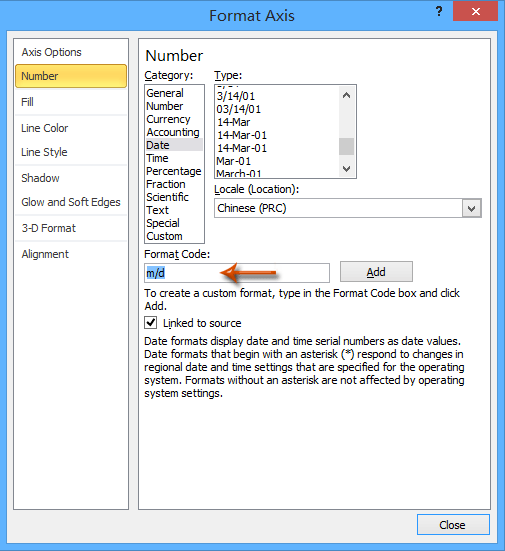Select Text category
The height and width of the screenshot is (551, 505).
(x=174, y=210)
